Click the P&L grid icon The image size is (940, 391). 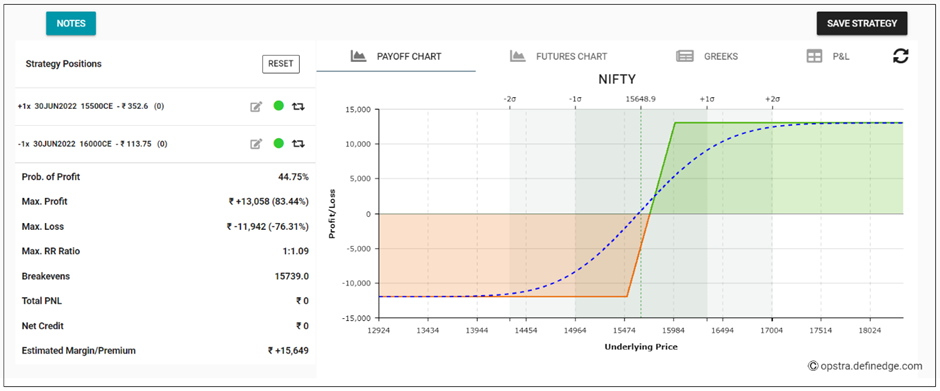point(814,56)
